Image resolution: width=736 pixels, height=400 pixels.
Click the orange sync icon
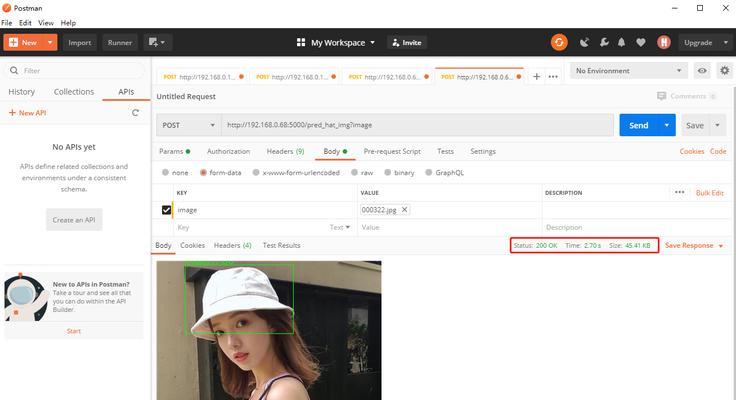pyautogui.click(x=559, y=43)
